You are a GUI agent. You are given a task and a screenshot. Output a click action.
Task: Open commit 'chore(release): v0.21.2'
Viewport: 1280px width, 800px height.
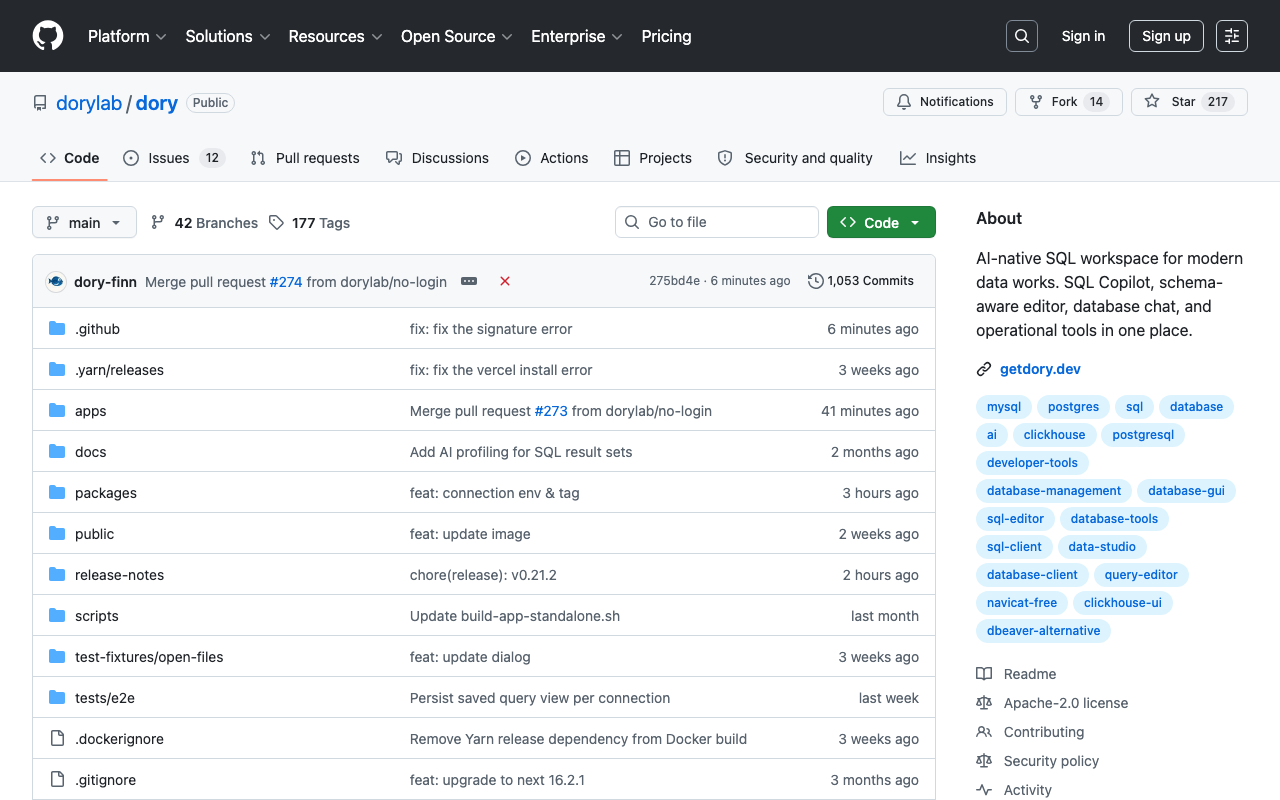483,575
